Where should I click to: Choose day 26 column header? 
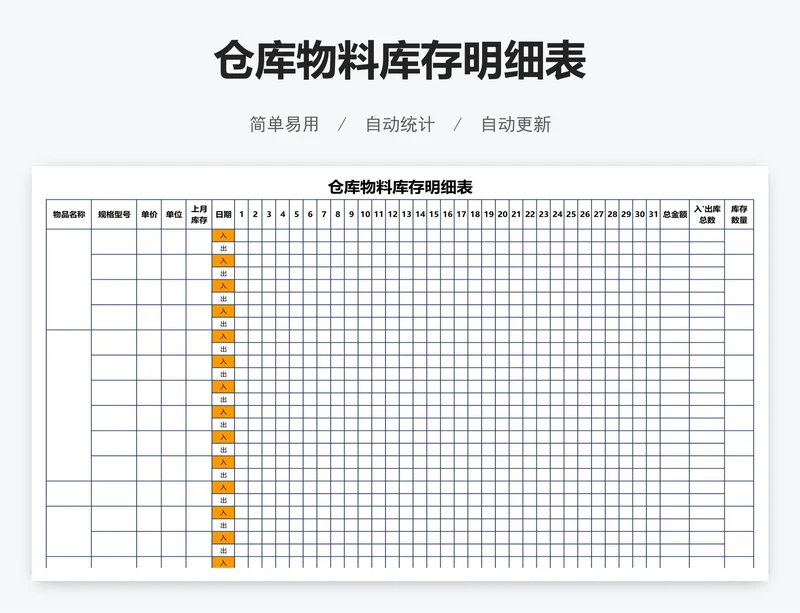[585, 214]
